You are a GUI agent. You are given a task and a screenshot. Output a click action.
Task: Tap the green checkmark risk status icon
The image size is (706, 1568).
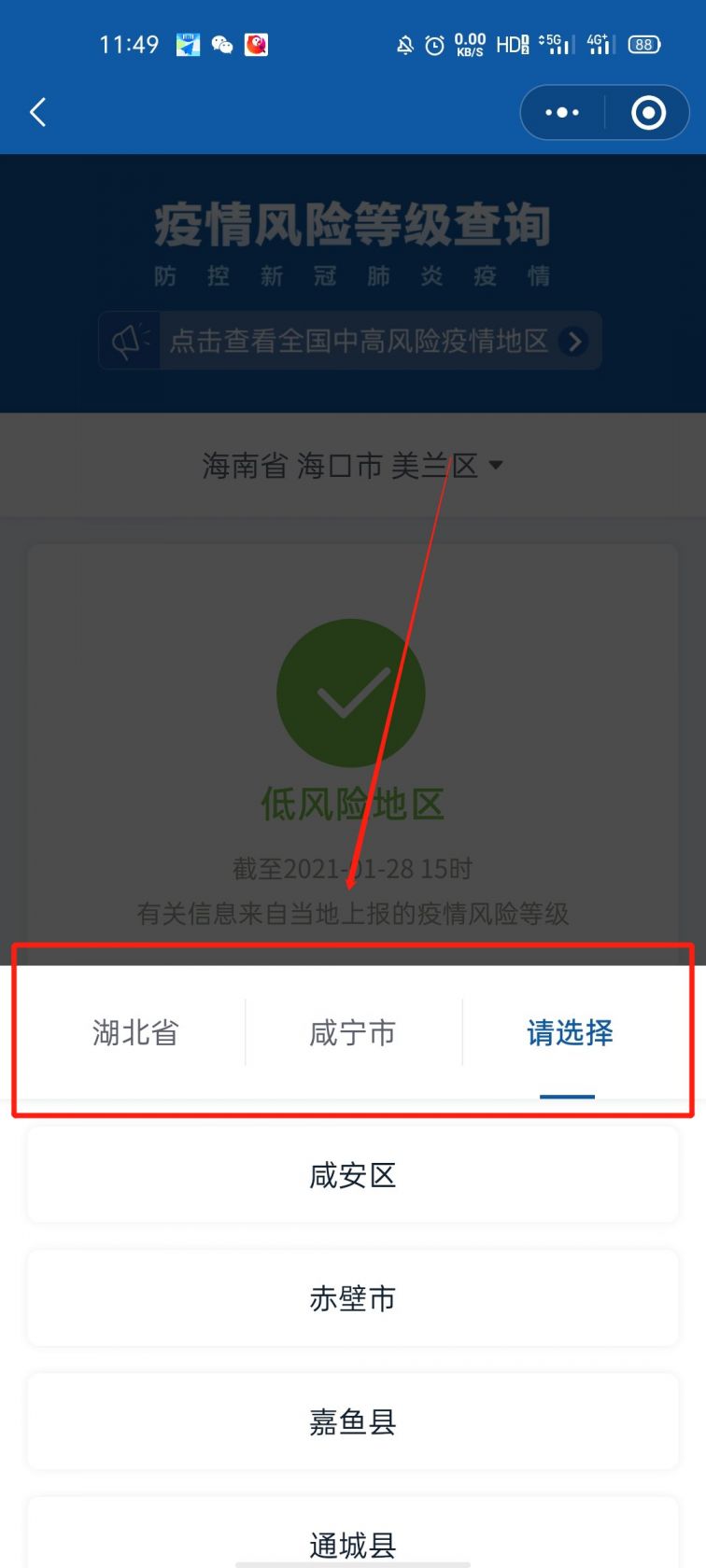[351, 693]
